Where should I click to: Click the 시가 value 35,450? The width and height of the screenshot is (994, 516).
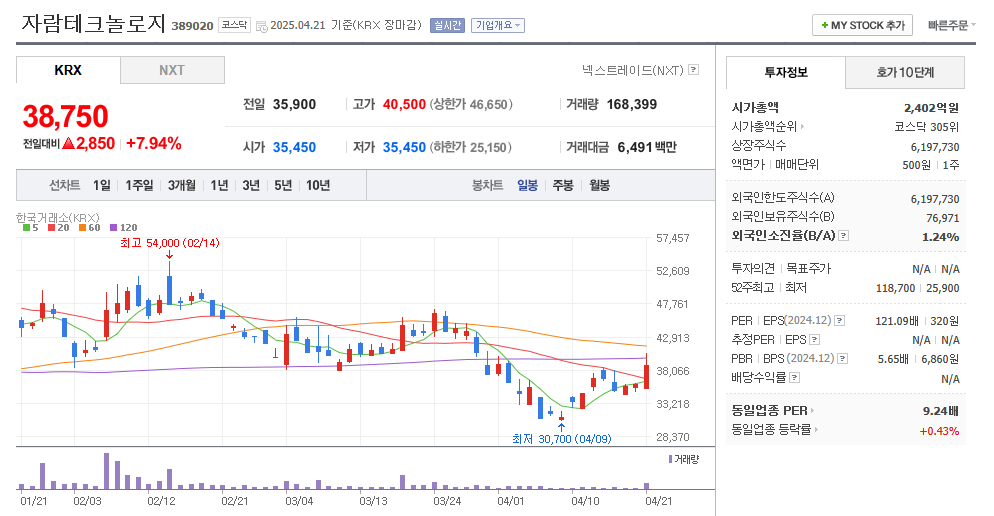pyautogui.click(x=294, y=147)
